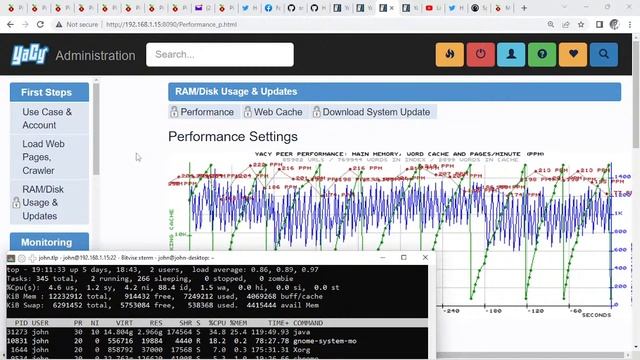Click the Xorg process row in terminal
Screen dimensions: 640x360
click(217, 350)
